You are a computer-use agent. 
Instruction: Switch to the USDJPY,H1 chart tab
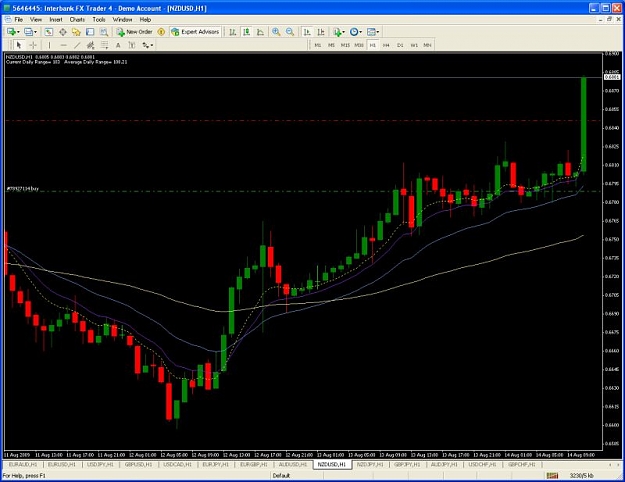pyautogui.click(x=100, y=464)
